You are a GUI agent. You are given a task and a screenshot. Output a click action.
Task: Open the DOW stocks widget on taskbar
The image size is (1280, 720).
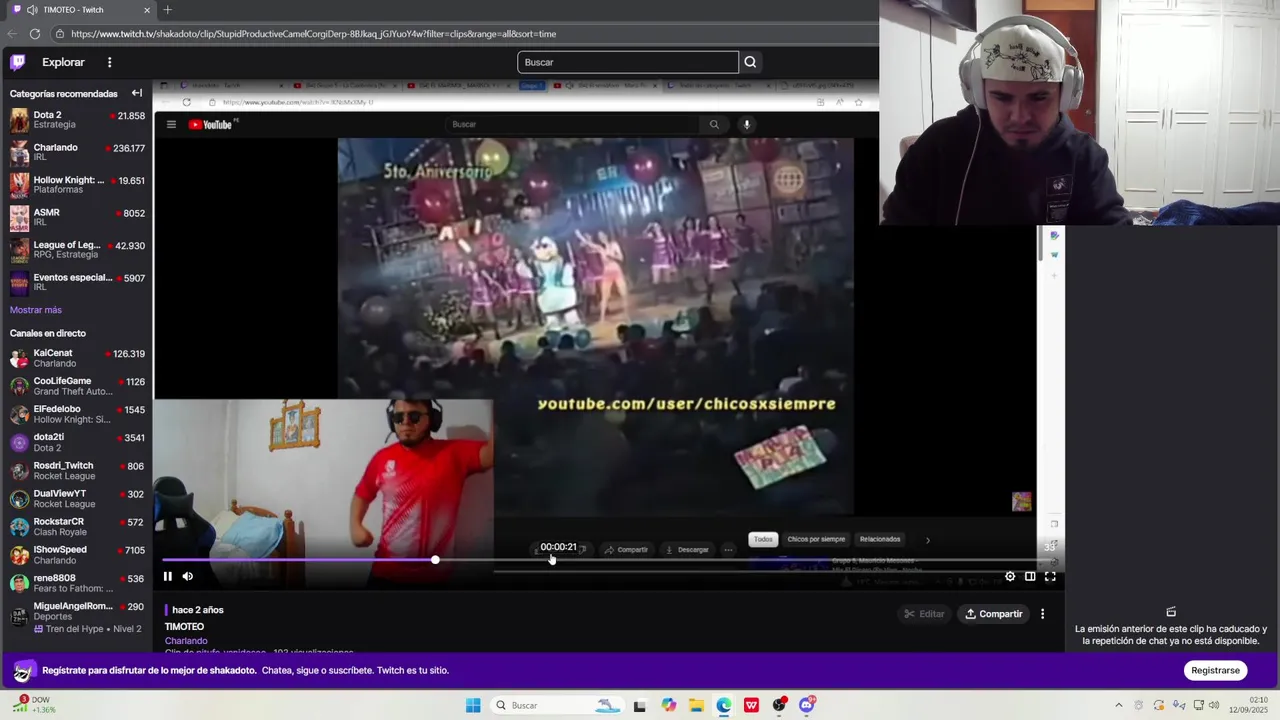(x=32, y=705)
